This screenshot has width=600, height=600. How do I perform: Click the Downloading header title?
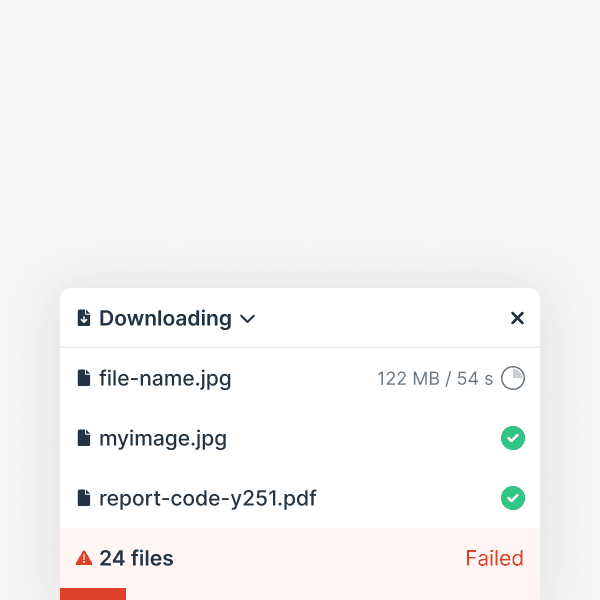(x=165, y=318)
